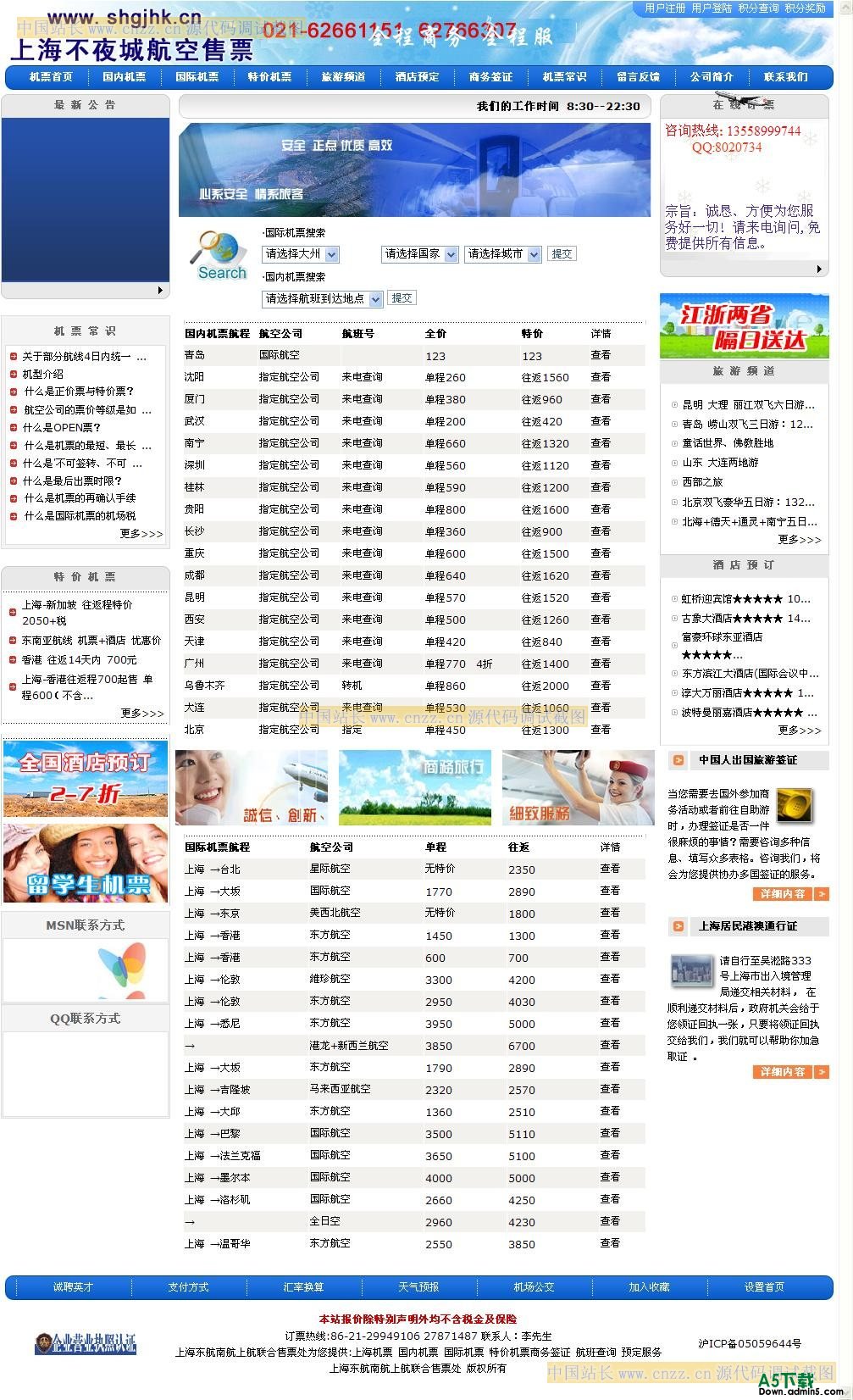Open 积分查询 top link
This screenshot has height=1400, width=853.
click(758, 8)
